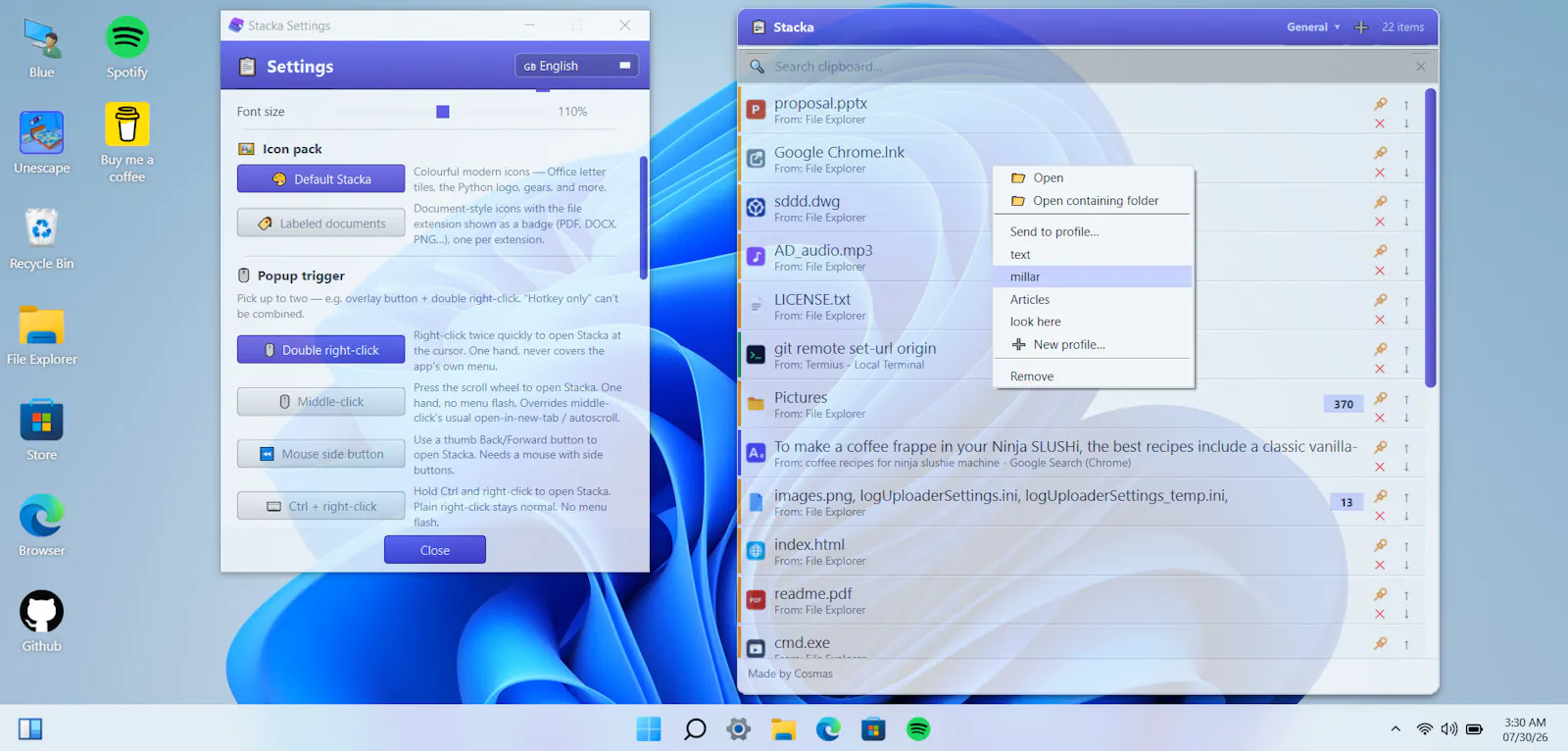1568x751 pixels.
Task: Open the clock and date in taskbar
Action: (1525, 729)
